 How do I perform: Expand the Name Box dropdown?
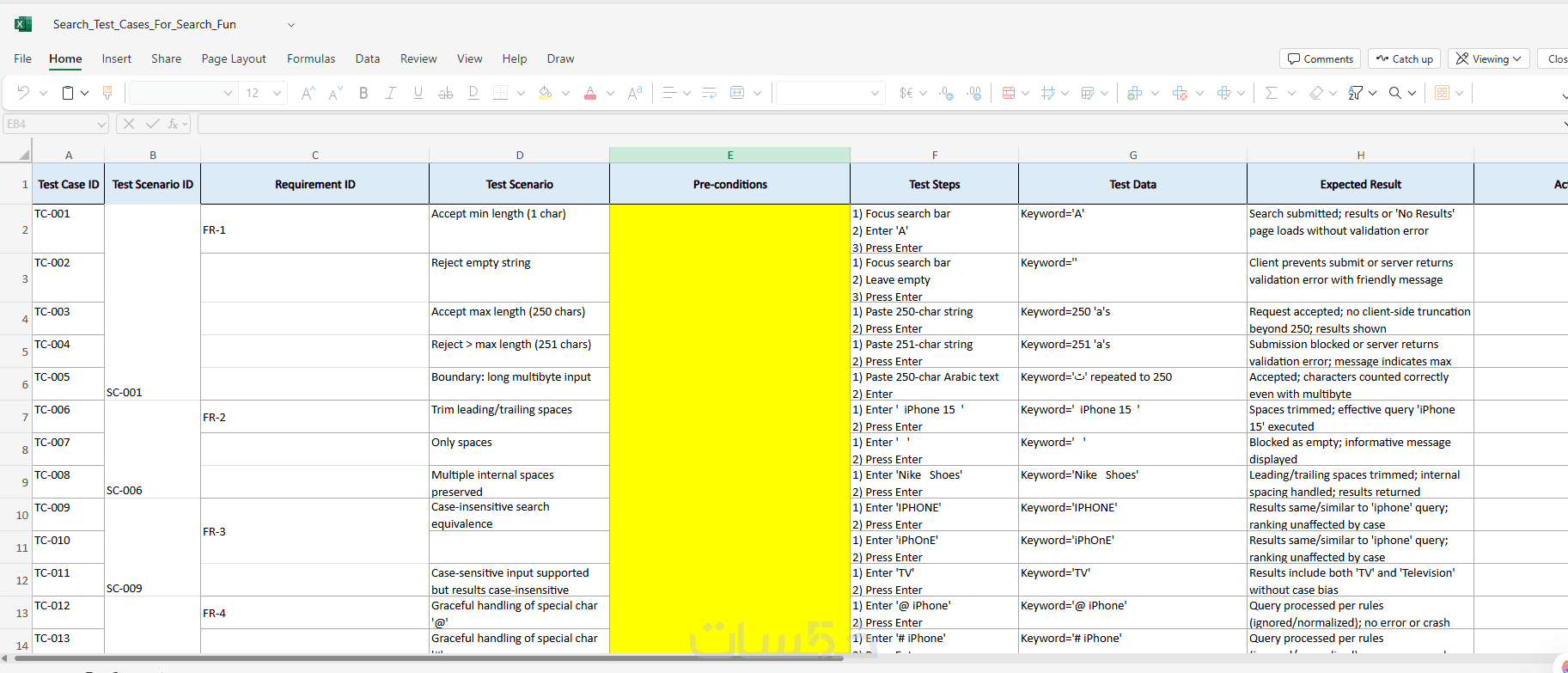point(101,124)
